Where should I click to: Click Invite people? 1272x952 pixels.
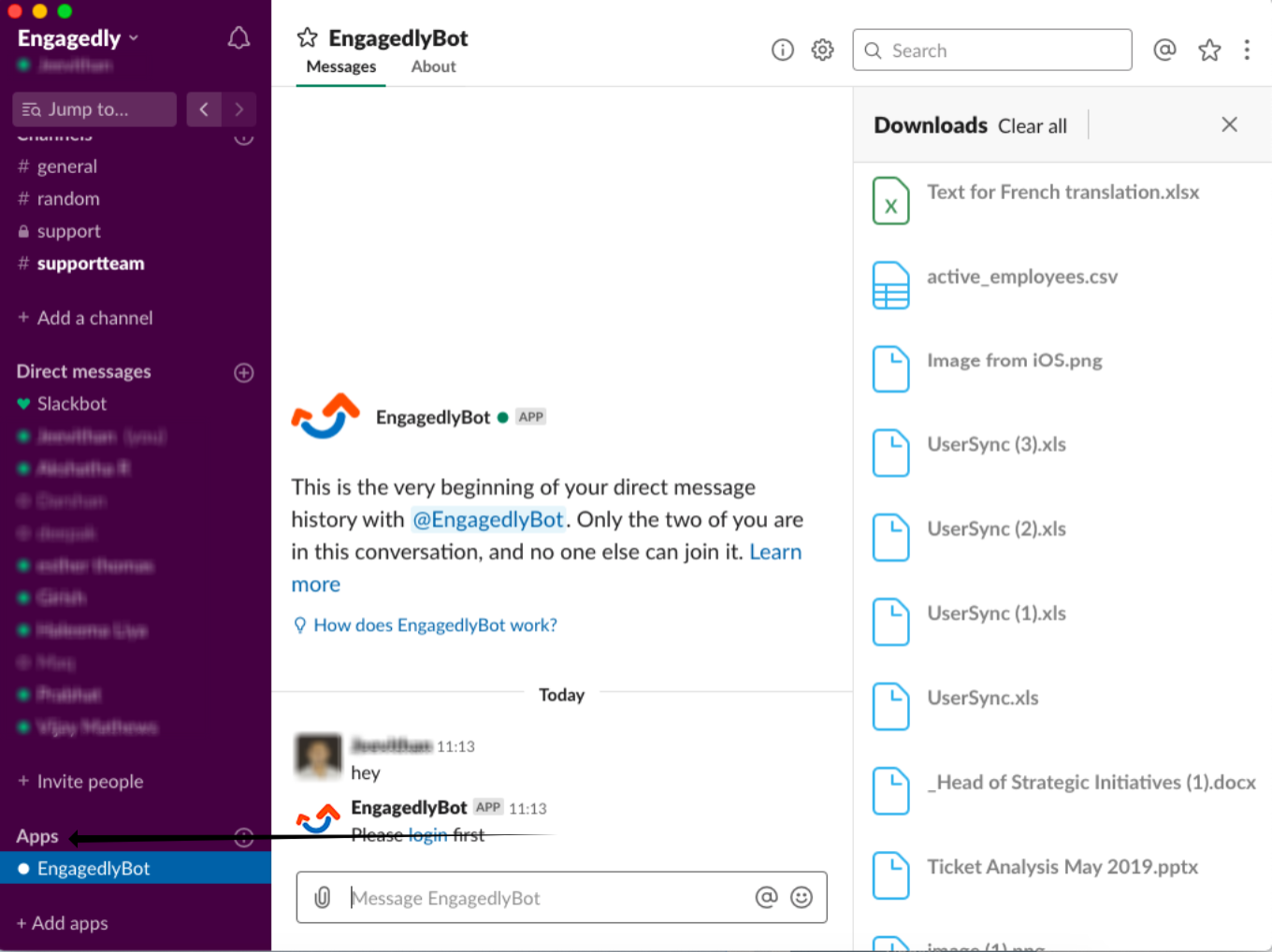pyautogui.click(x=80, y=782)
